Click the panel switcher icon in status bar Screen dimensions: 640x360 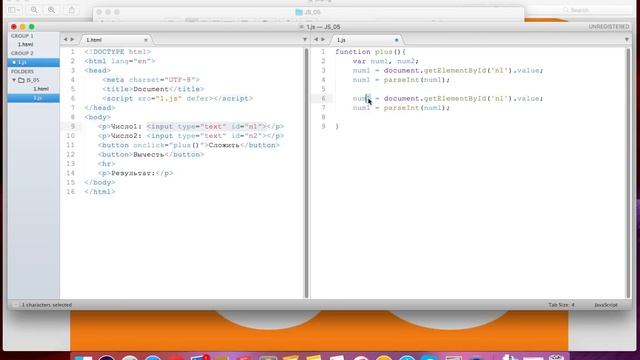pos(15,305)
